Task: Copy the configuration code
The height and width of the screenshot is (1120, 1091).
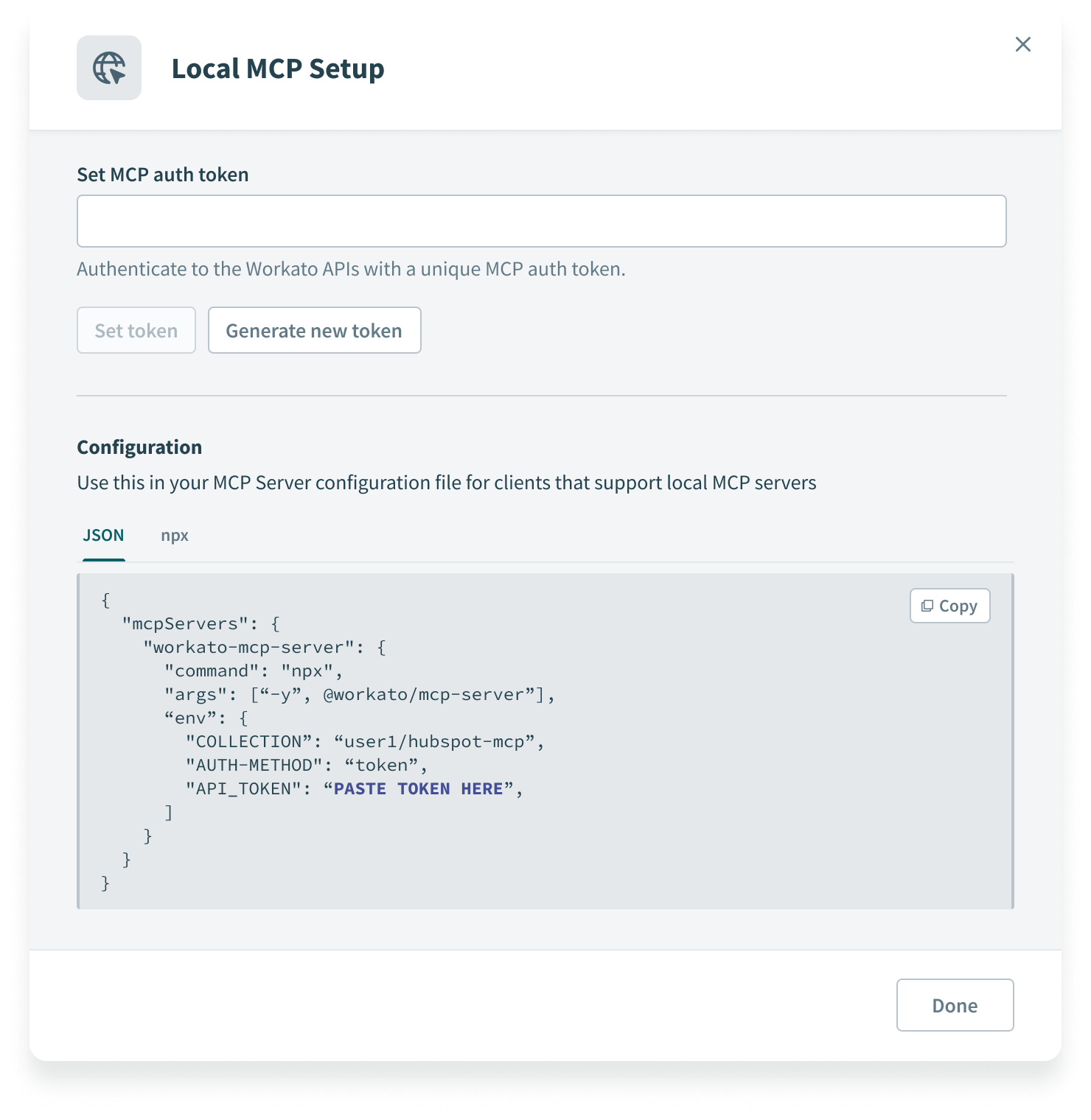Action: pyautogui.click(x=949, y=606)
